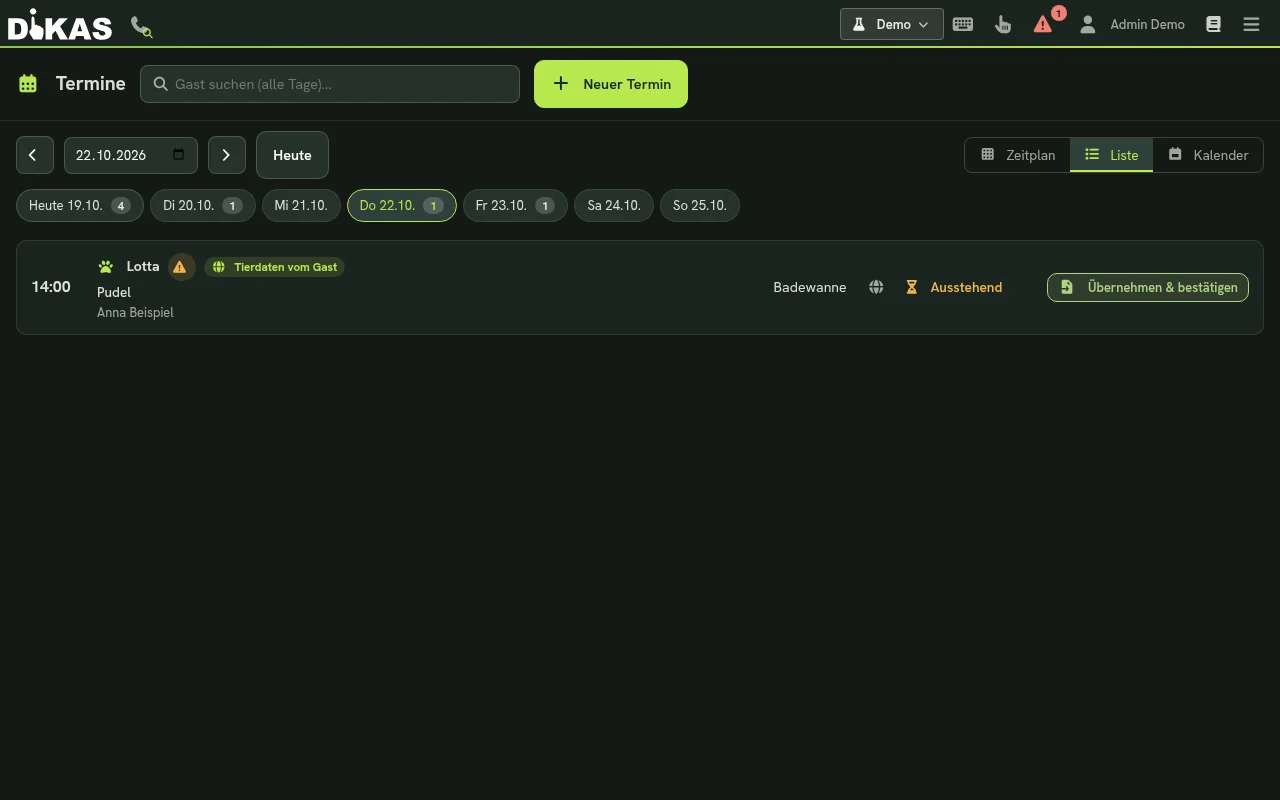Click the calendar picker icon in date field
Image resolution: width=1280 pixels, height=800 pixels.
point(179,154)
